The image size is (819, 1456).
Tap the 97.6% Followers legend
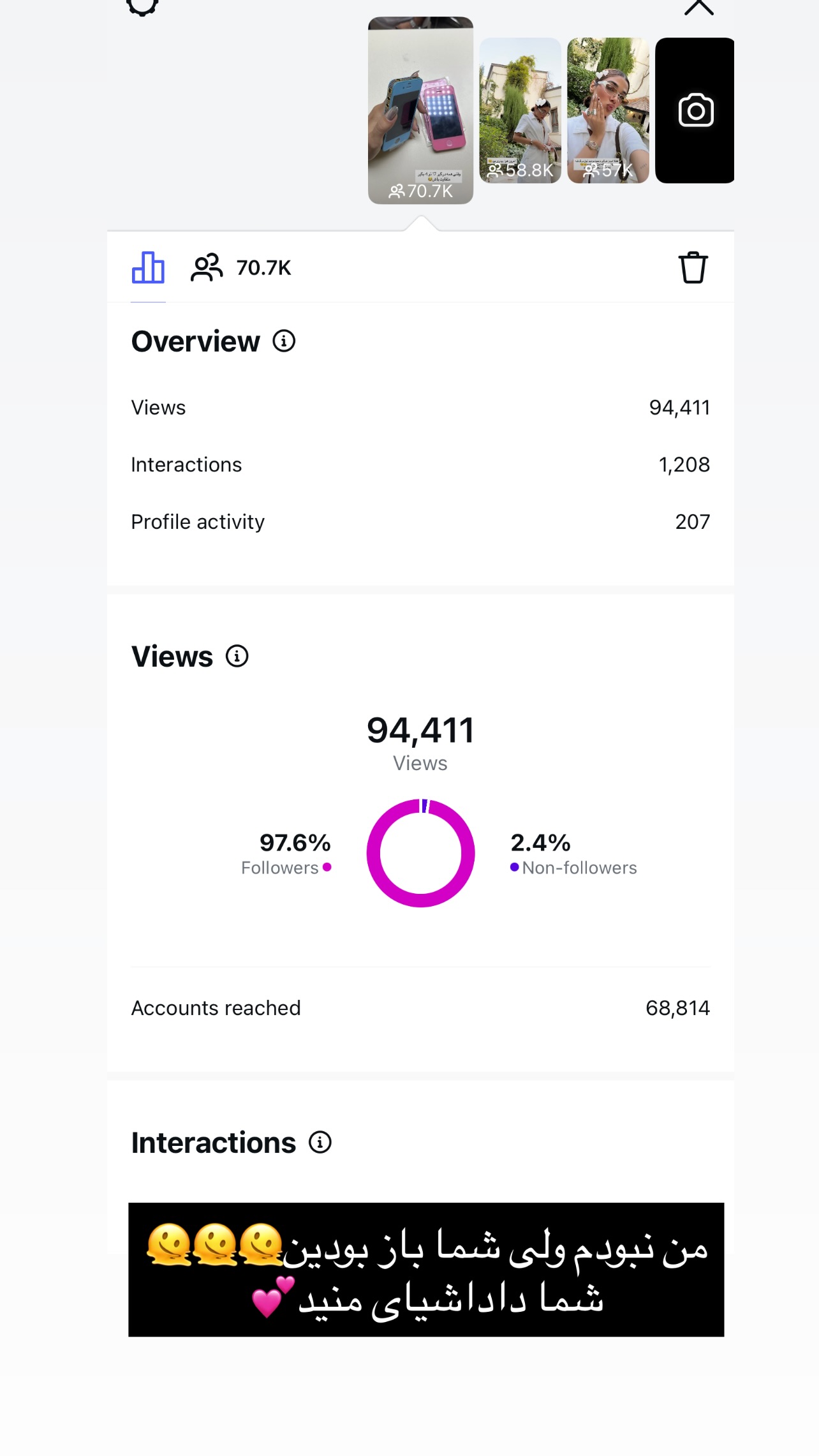point(286,854)
